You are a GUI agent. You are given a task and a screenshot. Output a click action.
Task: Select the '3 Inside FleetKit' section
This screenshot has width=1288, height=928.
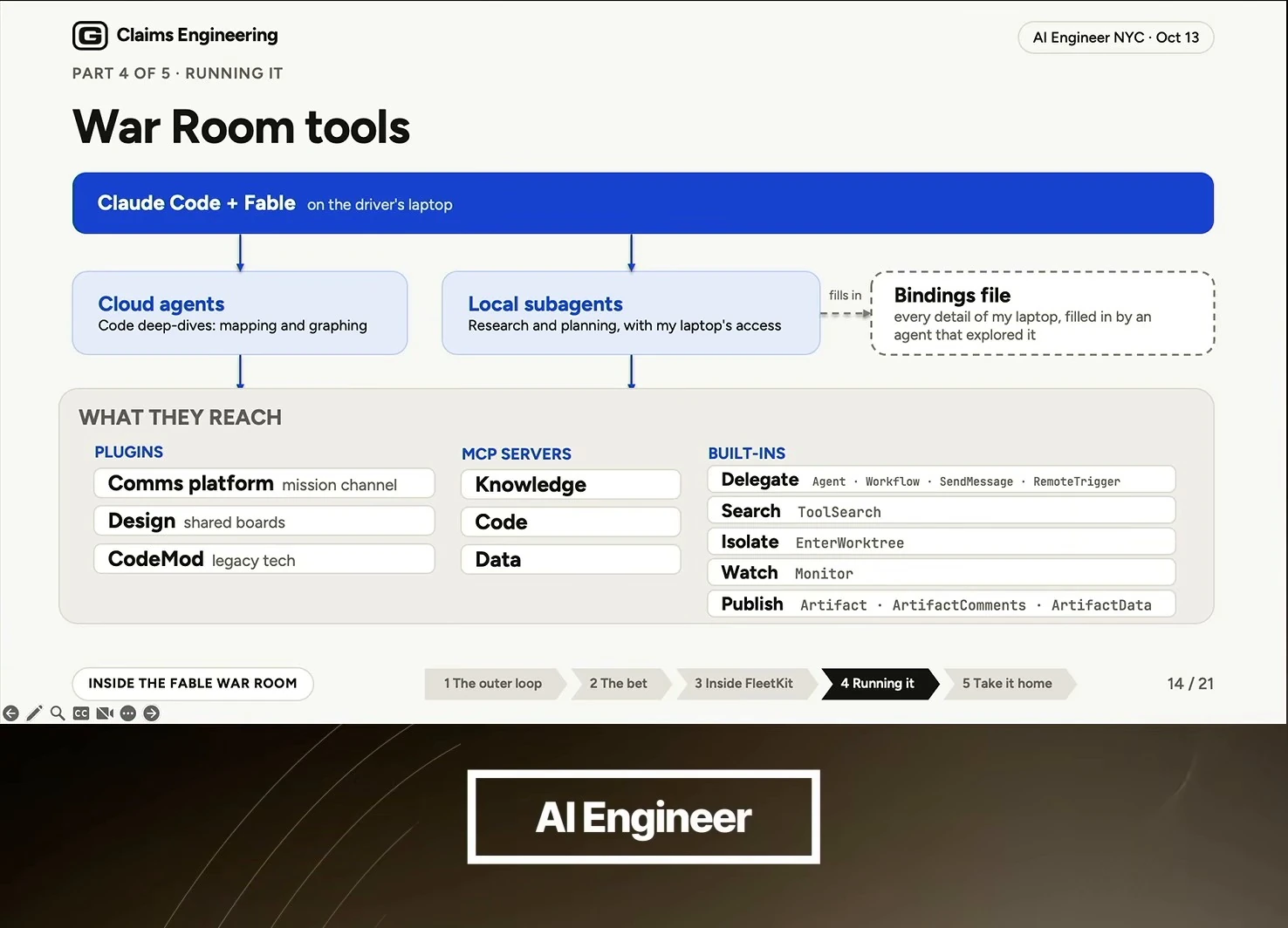click(744, 684)
